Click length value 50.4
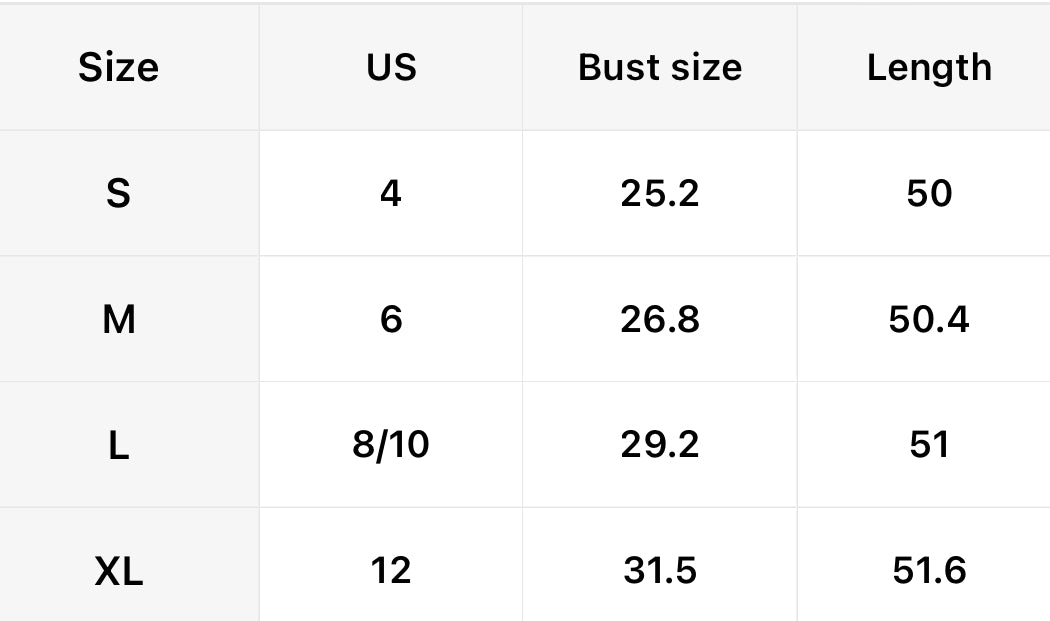Image resolution: width=1050 pixels, height=621 pixels. coord(929,320)
